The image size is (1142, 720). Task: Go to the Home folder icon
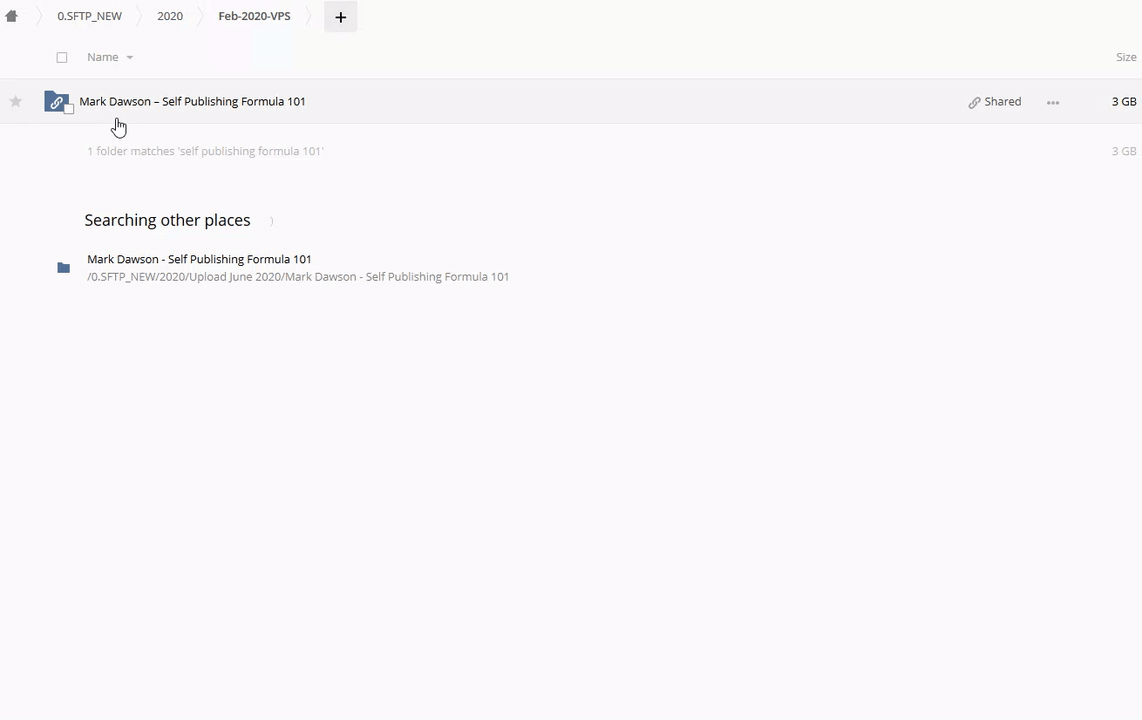coord(11,16)
